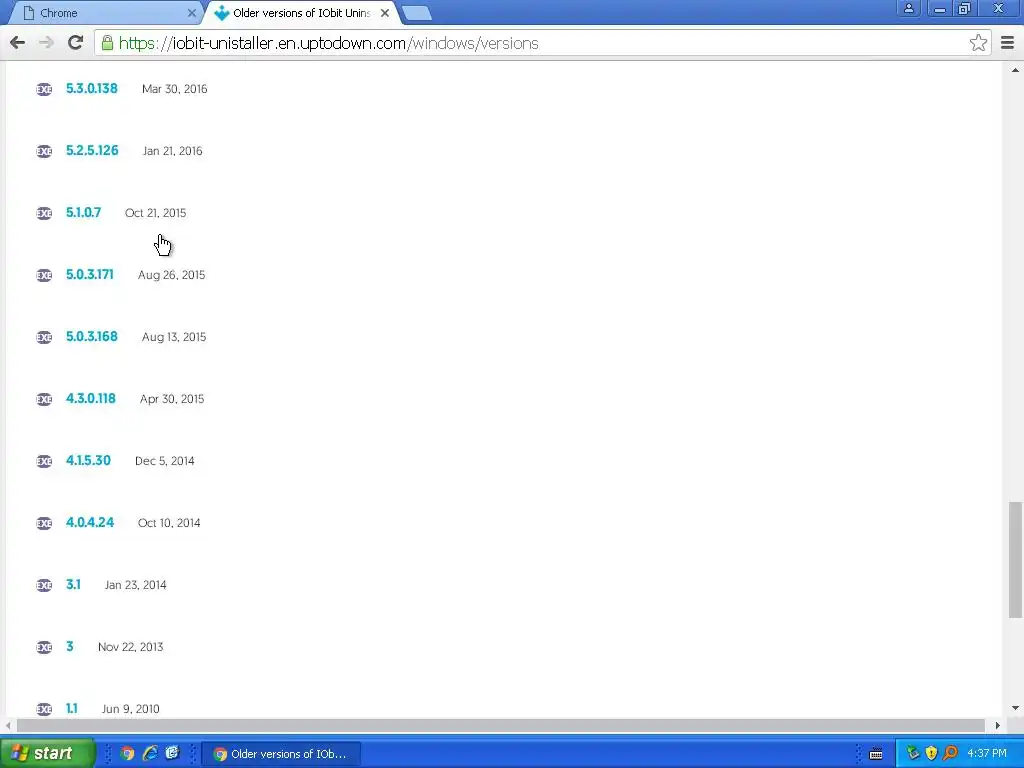Launch Chrome from the quick launch bar

[127, 754]
